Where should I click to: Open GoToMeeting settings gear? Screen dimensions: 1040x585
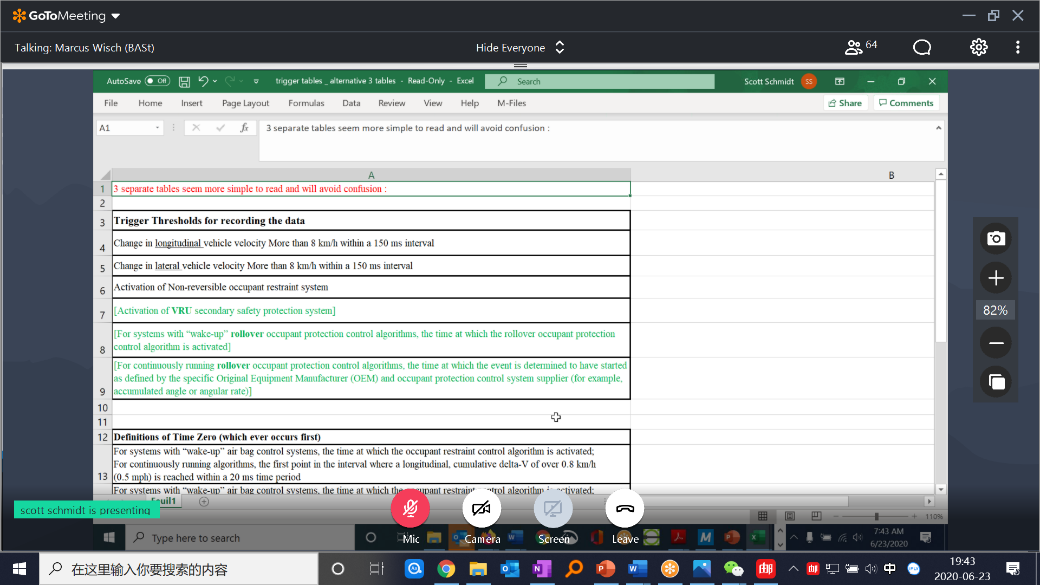coord(978,47)
